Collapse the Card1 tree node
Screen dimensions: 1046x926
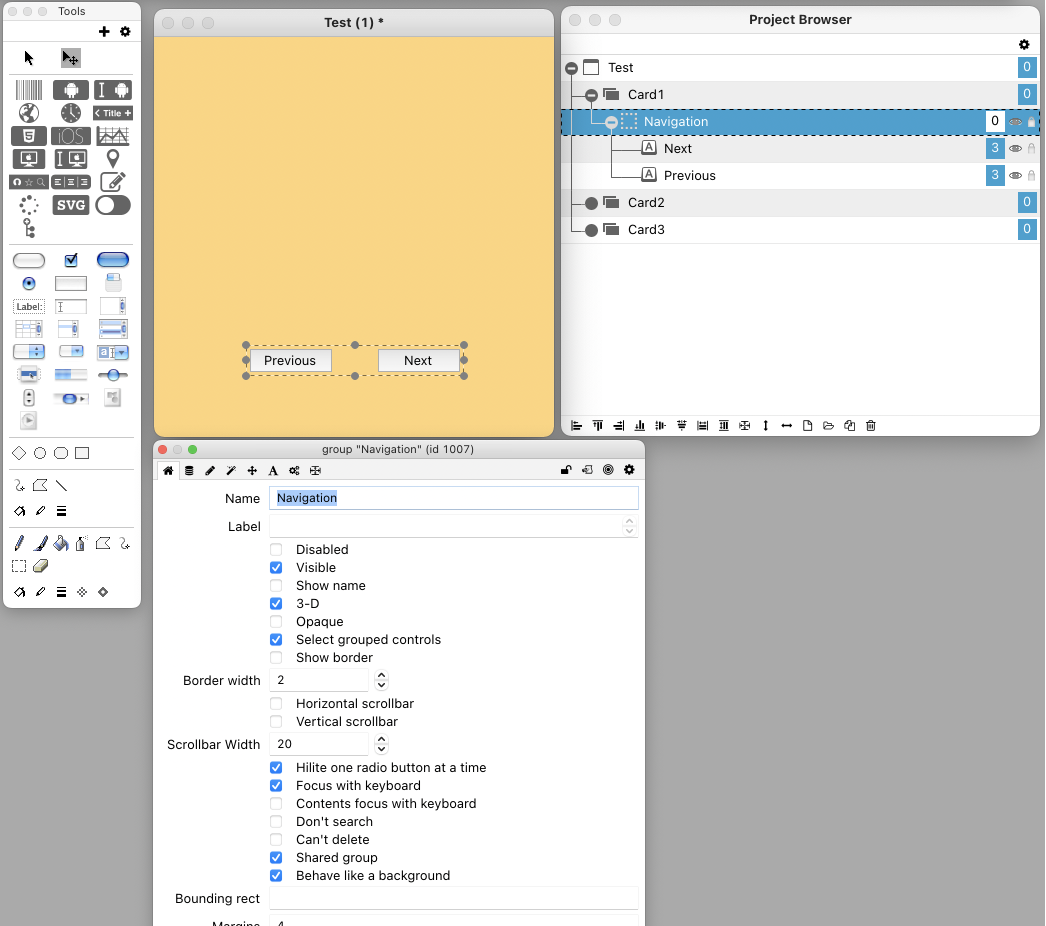[591, 95]
